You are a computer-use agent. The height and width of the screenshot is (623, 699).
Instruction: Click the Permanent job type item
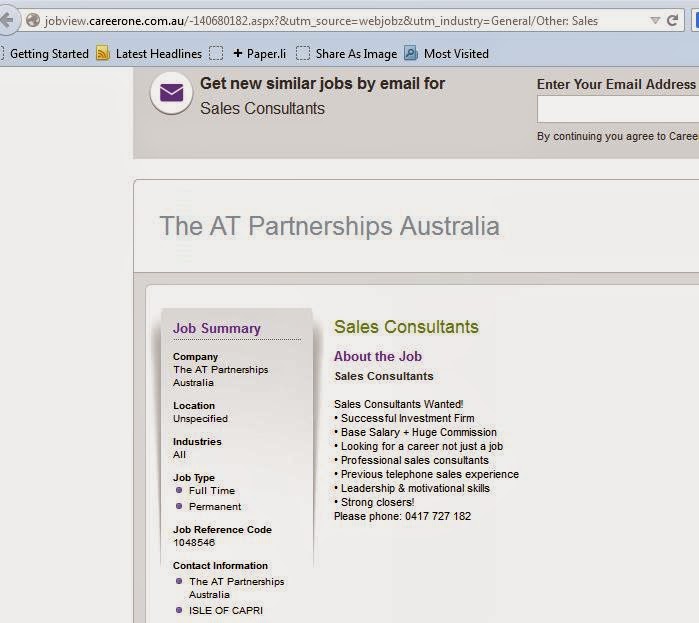[215, 507]
